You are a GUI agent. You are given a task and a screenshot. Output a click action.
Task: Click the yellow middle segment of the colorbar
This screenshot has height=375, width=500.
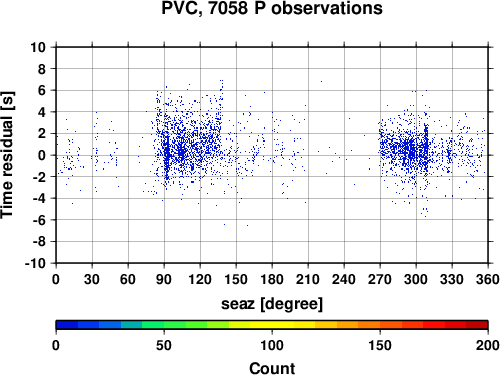pos(272,325)
